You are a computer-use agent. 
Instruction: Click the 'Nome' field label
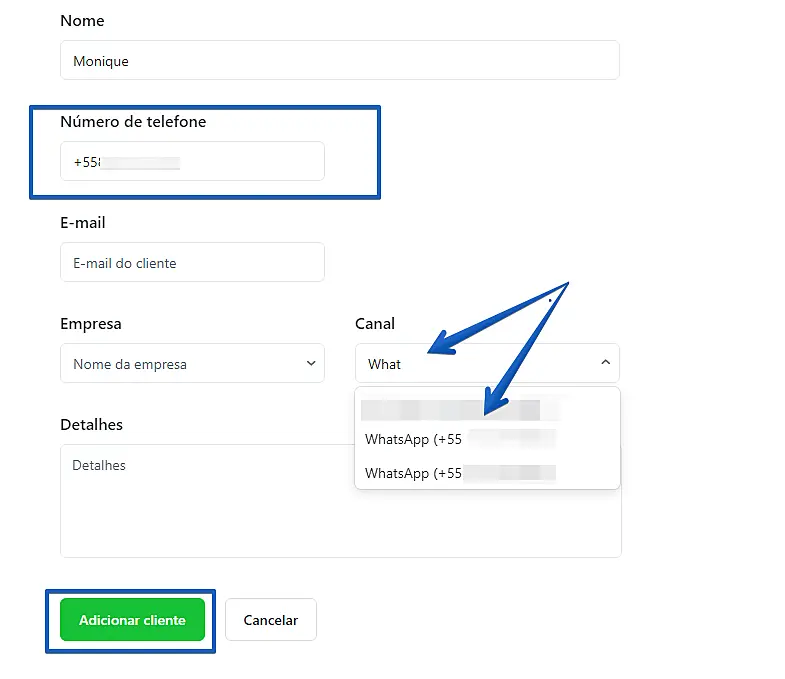(82, 21)
